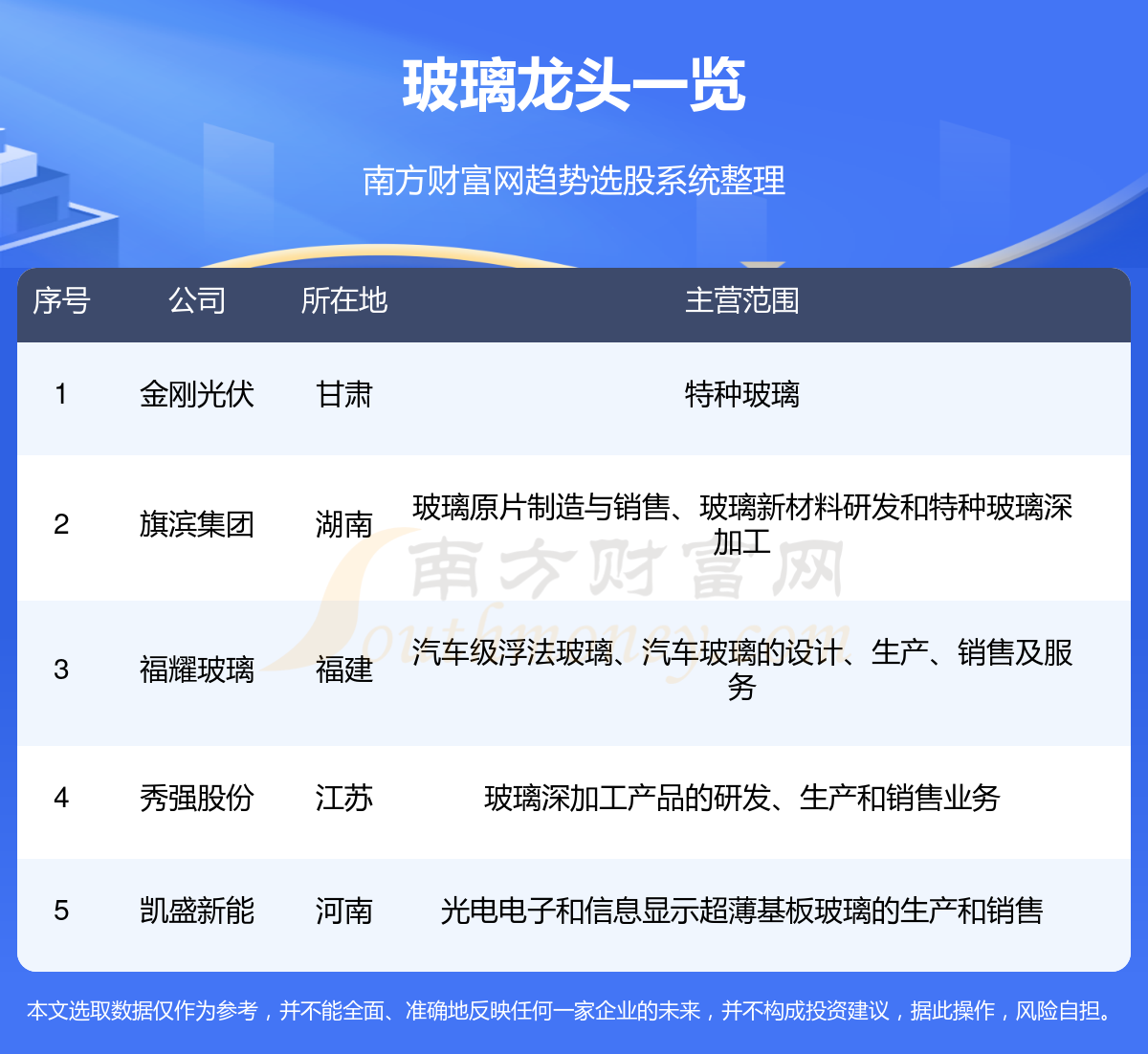Click the serial number 5 in 凯盛新能 row
The image size is (1148, 1054).
coord(61,911)
